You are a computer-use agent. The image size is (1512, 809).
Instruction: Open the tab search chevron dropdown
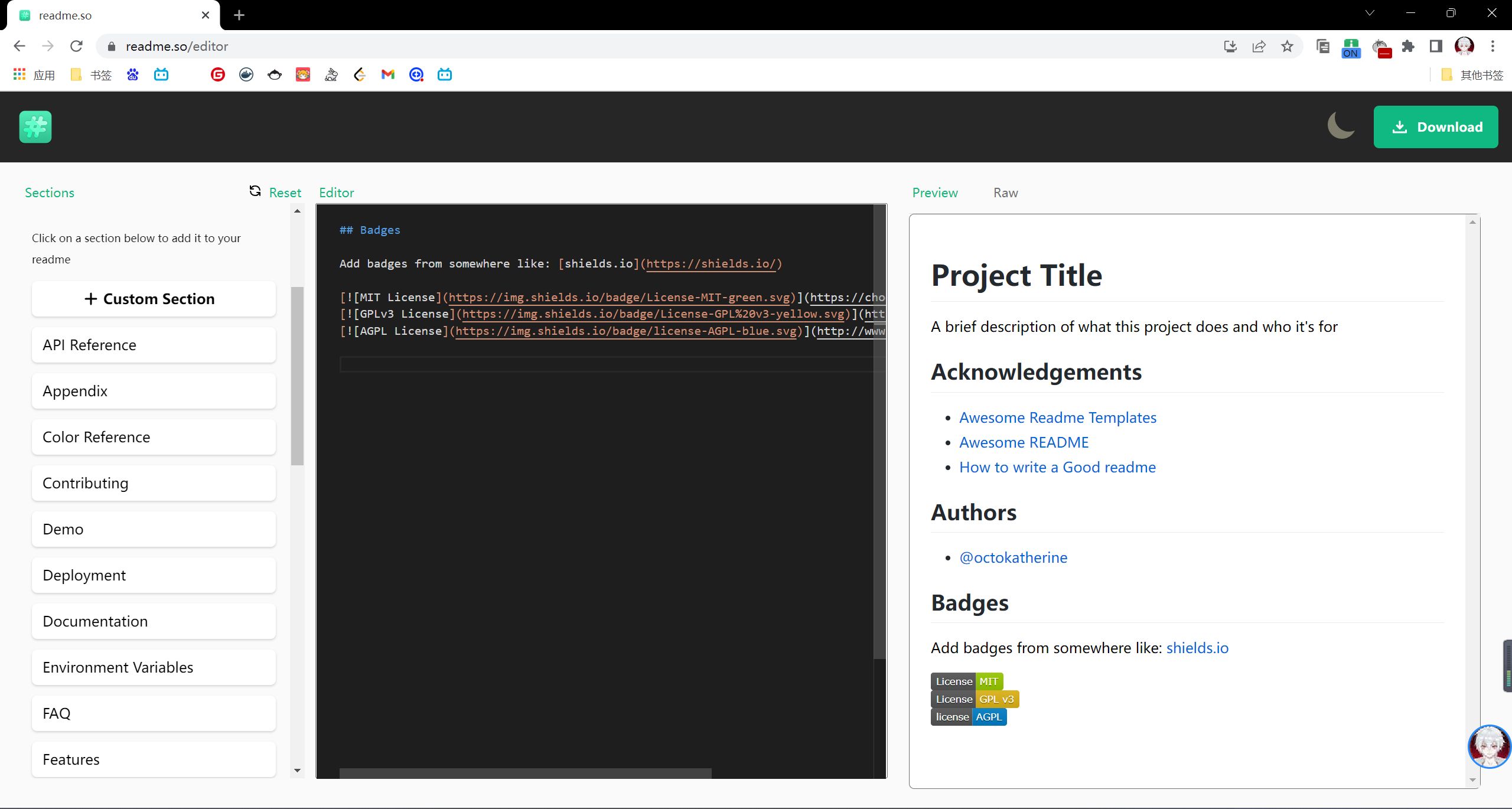click(1370, 13)
